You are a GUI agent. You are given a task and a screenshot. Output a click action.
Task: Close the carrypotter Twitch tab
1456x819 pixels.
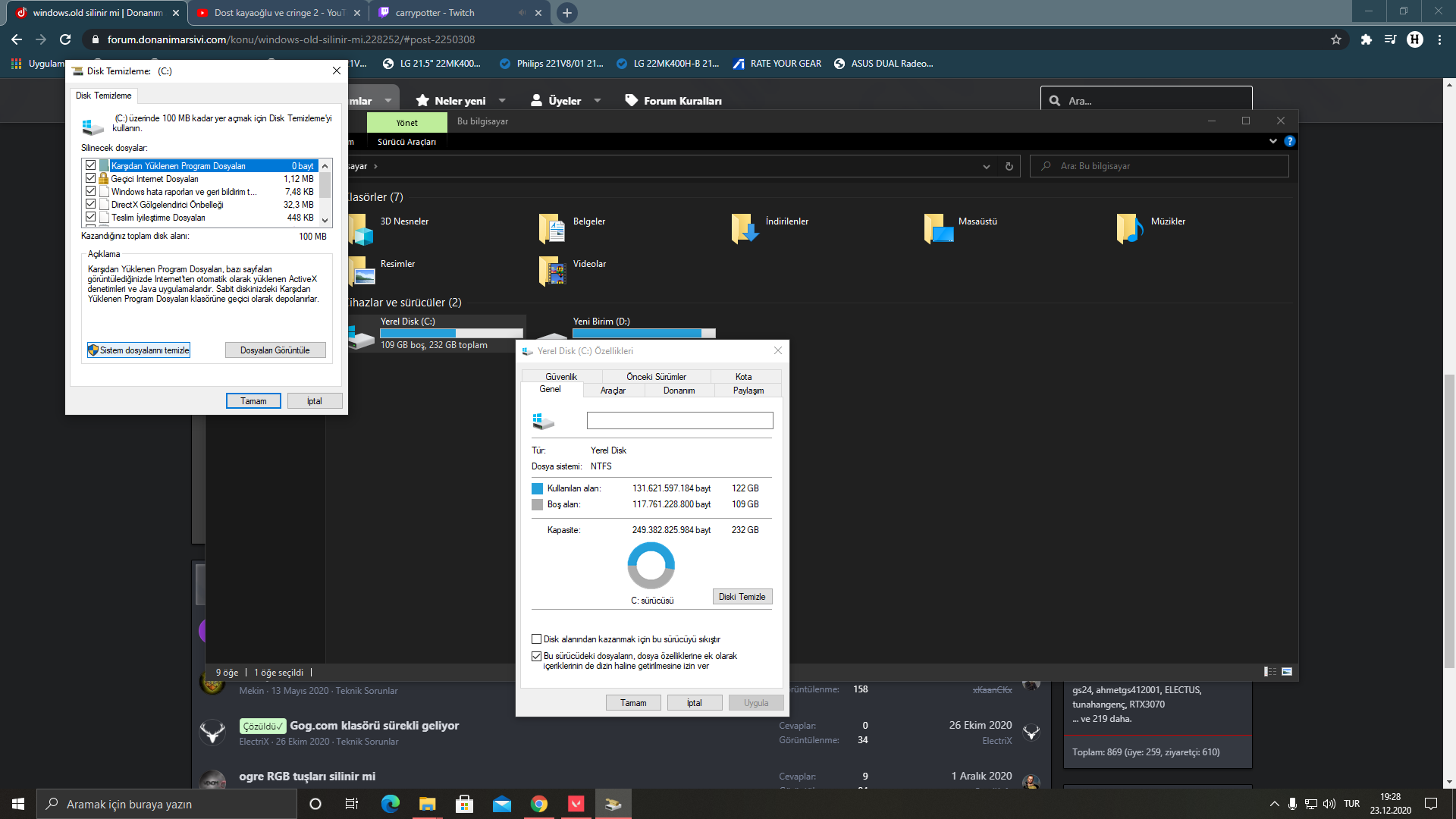click(x=538, y=13)
